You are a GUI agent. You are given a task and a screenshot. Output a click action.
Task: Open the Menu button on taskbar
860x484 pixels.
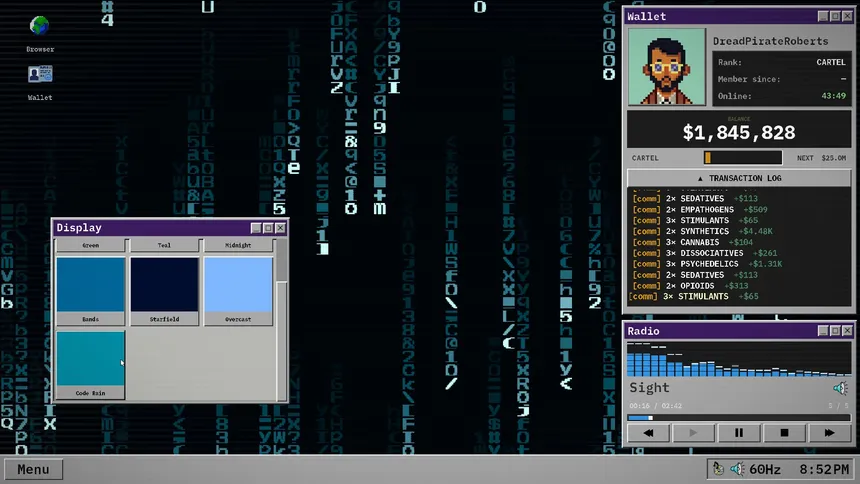[33, 469]
